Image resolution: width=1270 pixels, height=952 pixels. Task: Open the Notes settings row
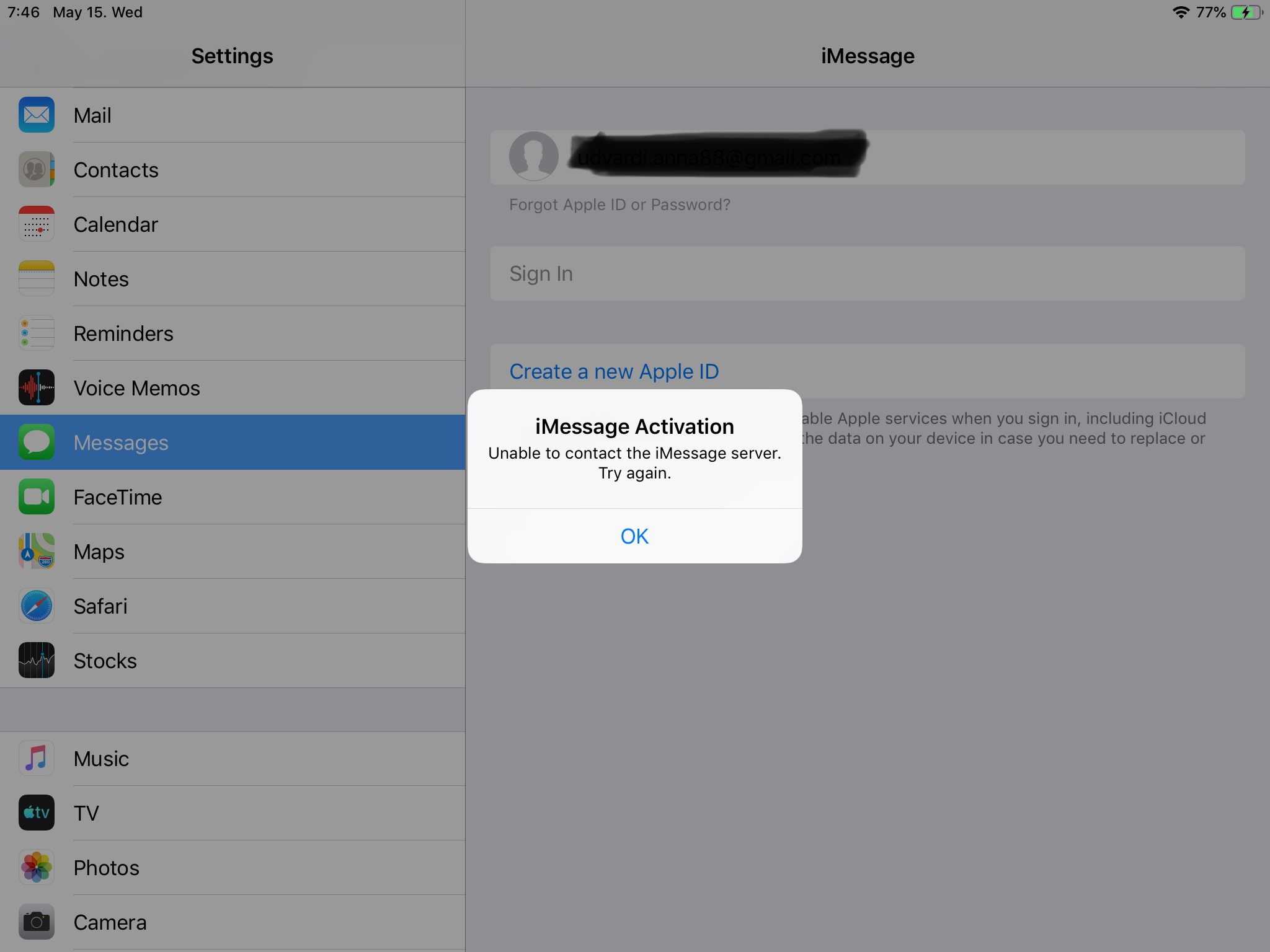pyautogui.click(x=233, y=279)
